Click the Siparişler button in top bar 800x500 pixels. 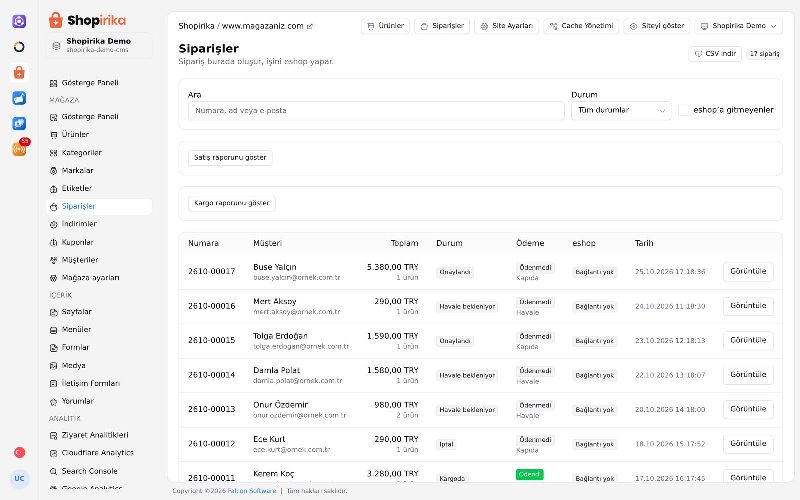(442, 26)
